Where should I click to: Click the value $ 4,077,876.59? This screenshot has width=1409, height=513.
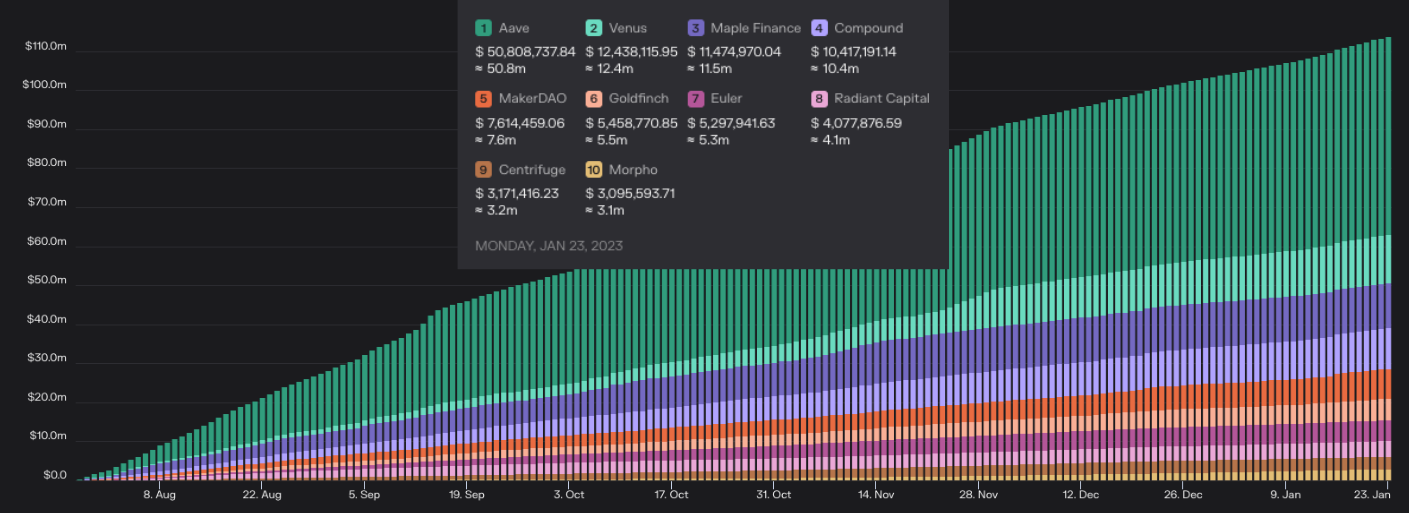(x=856, y=123)
